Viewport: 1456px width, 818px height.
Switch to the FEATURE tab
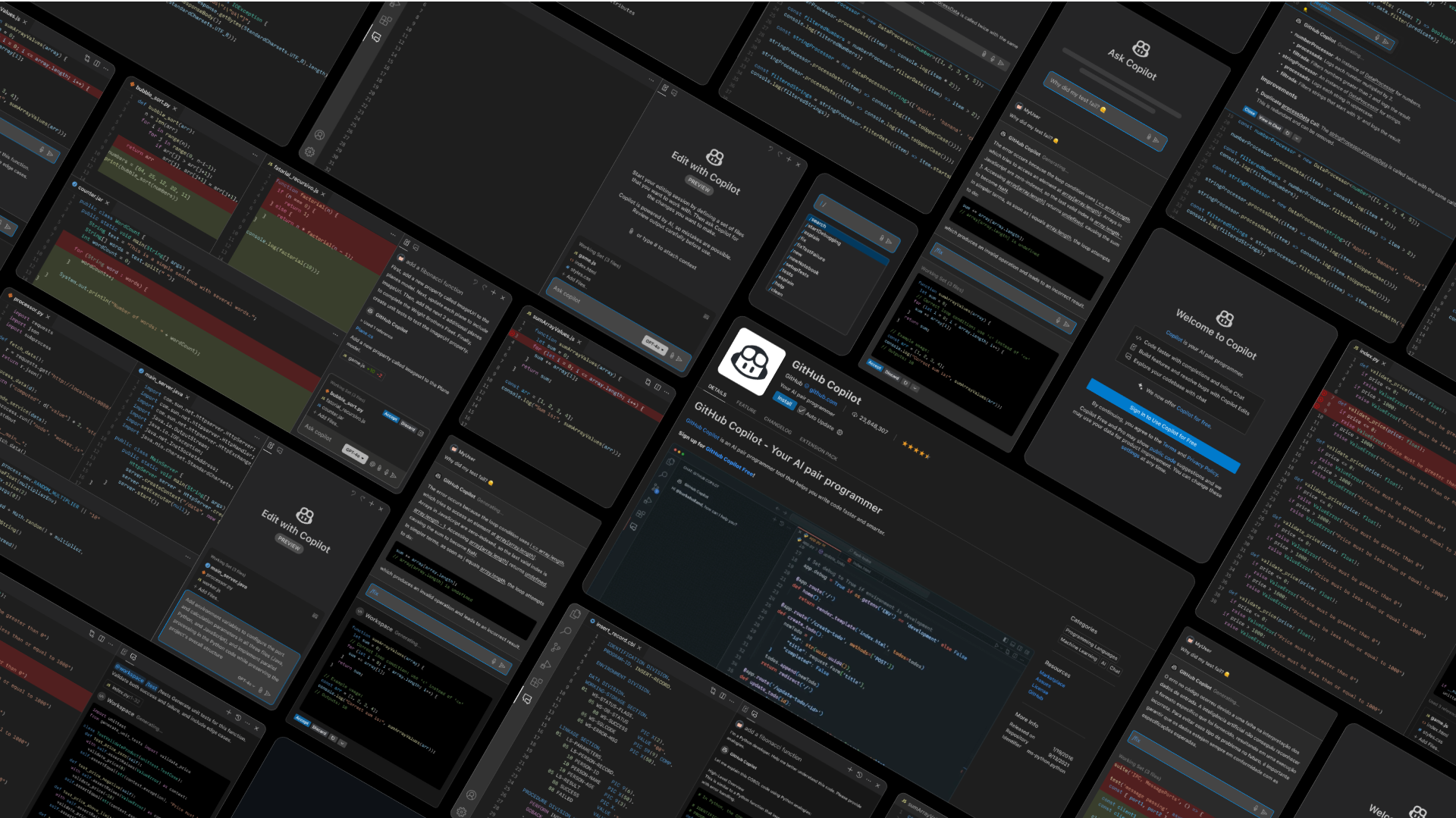(x=746, y=408)
